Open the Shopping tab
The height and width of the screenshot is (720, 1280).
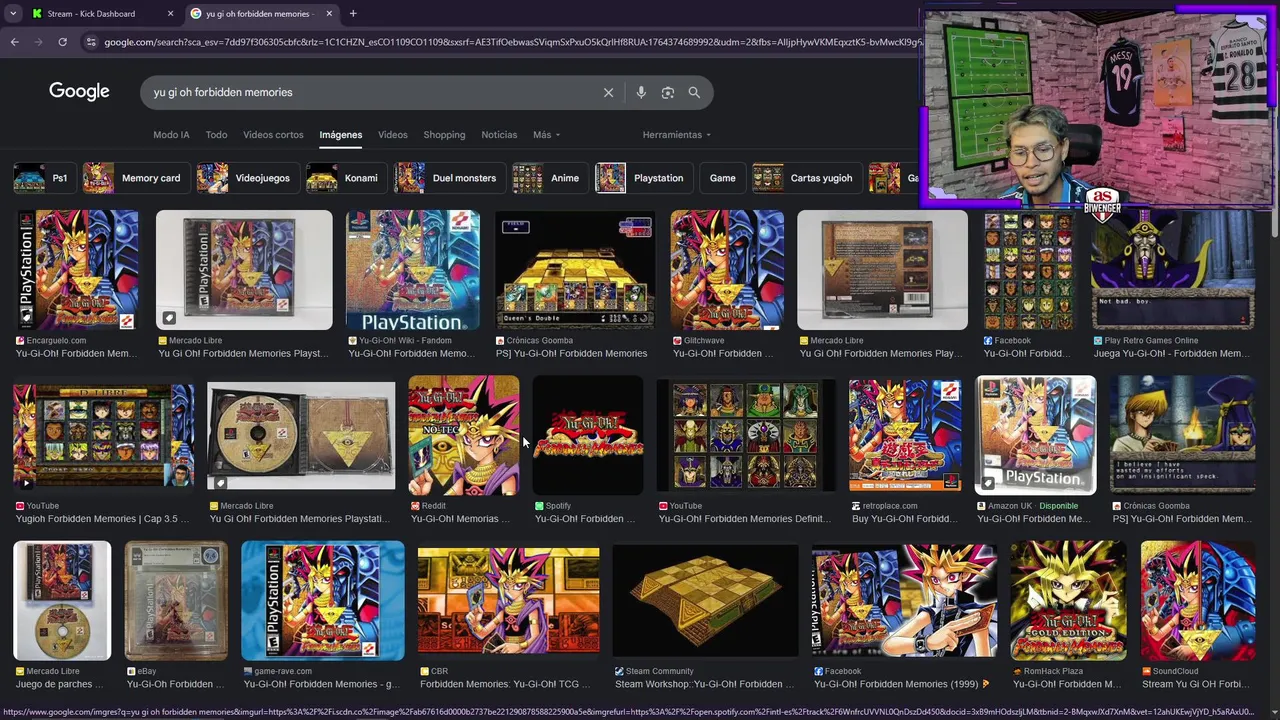(444, 135)
